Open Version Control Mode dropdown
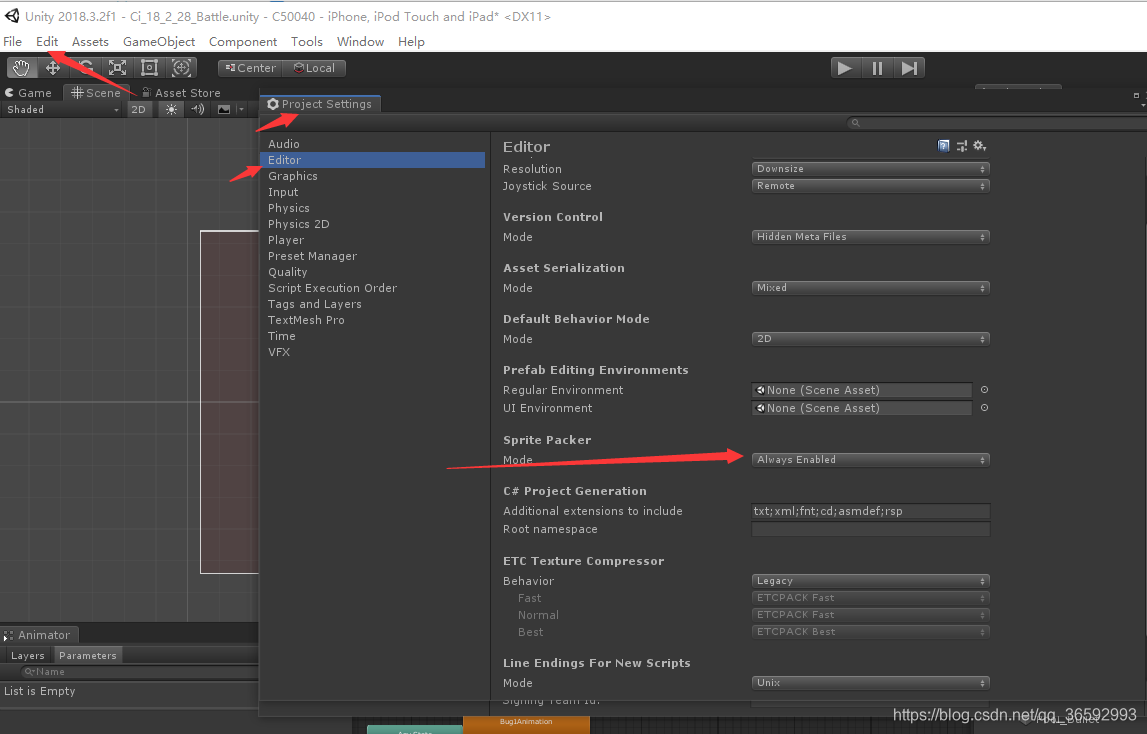The image size is (1147, 734). (870, 237)
